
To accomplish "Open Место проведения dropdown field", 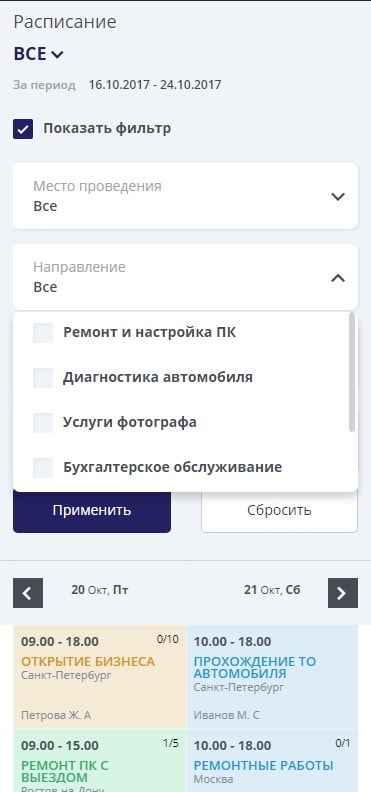I will tap(185, 196).
